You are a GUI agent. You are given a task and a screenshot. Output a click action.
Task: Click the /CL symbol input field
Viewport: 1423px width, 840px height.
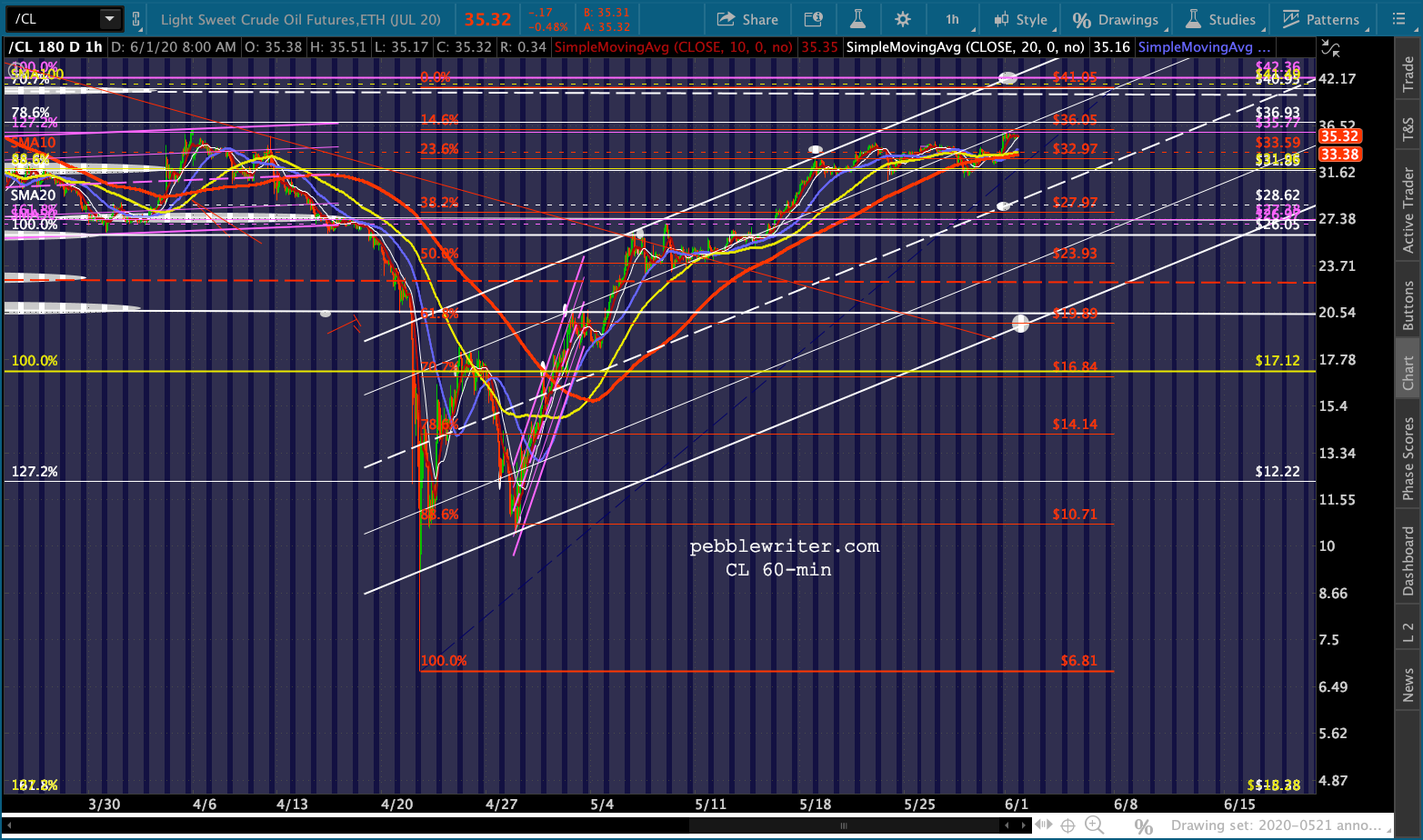coord(54,18)
